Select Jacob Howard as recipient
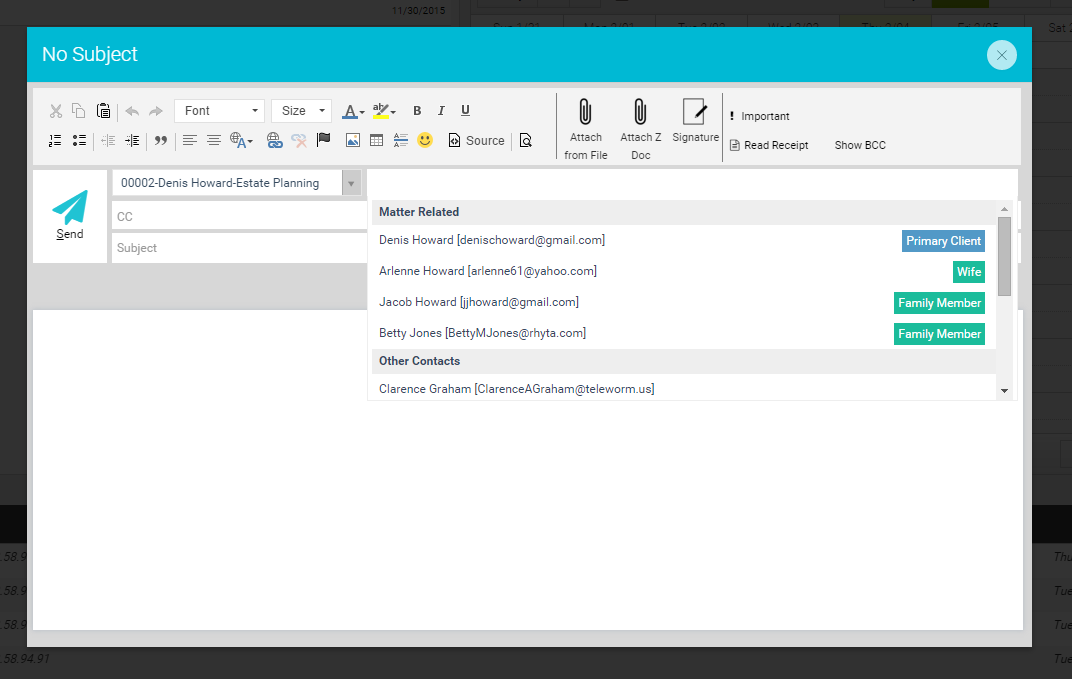Screen dimensions: 1072x679 pos(479,302)
